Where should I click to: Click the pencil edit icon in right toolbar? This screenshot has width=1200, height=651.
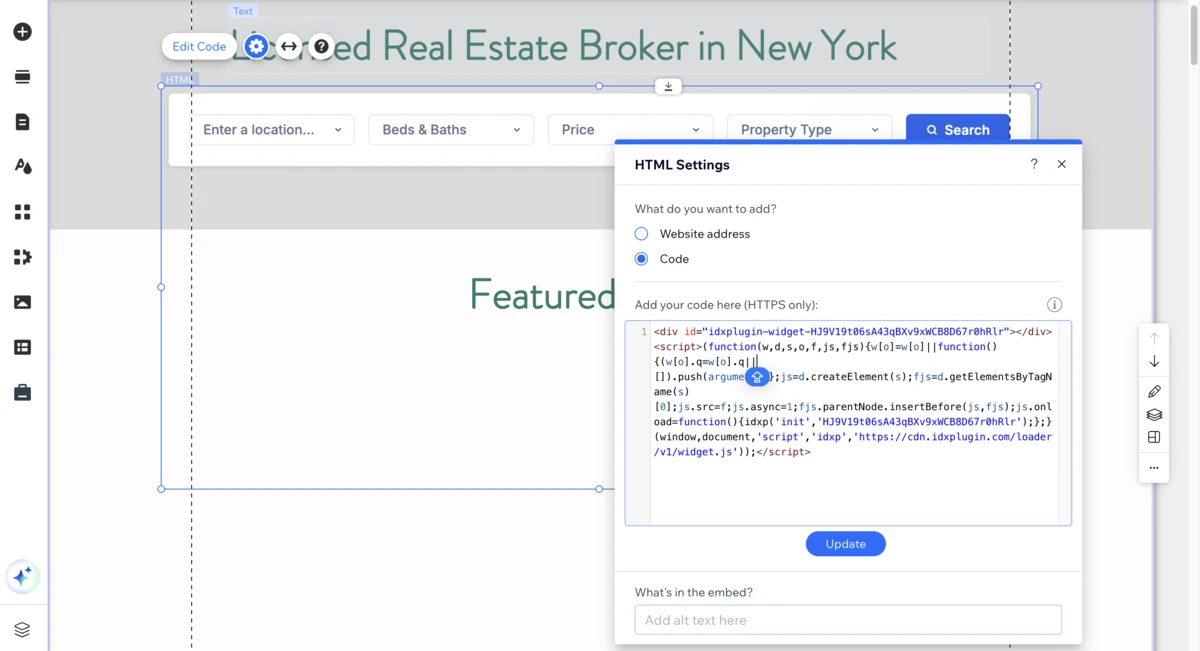(1154, 391)
